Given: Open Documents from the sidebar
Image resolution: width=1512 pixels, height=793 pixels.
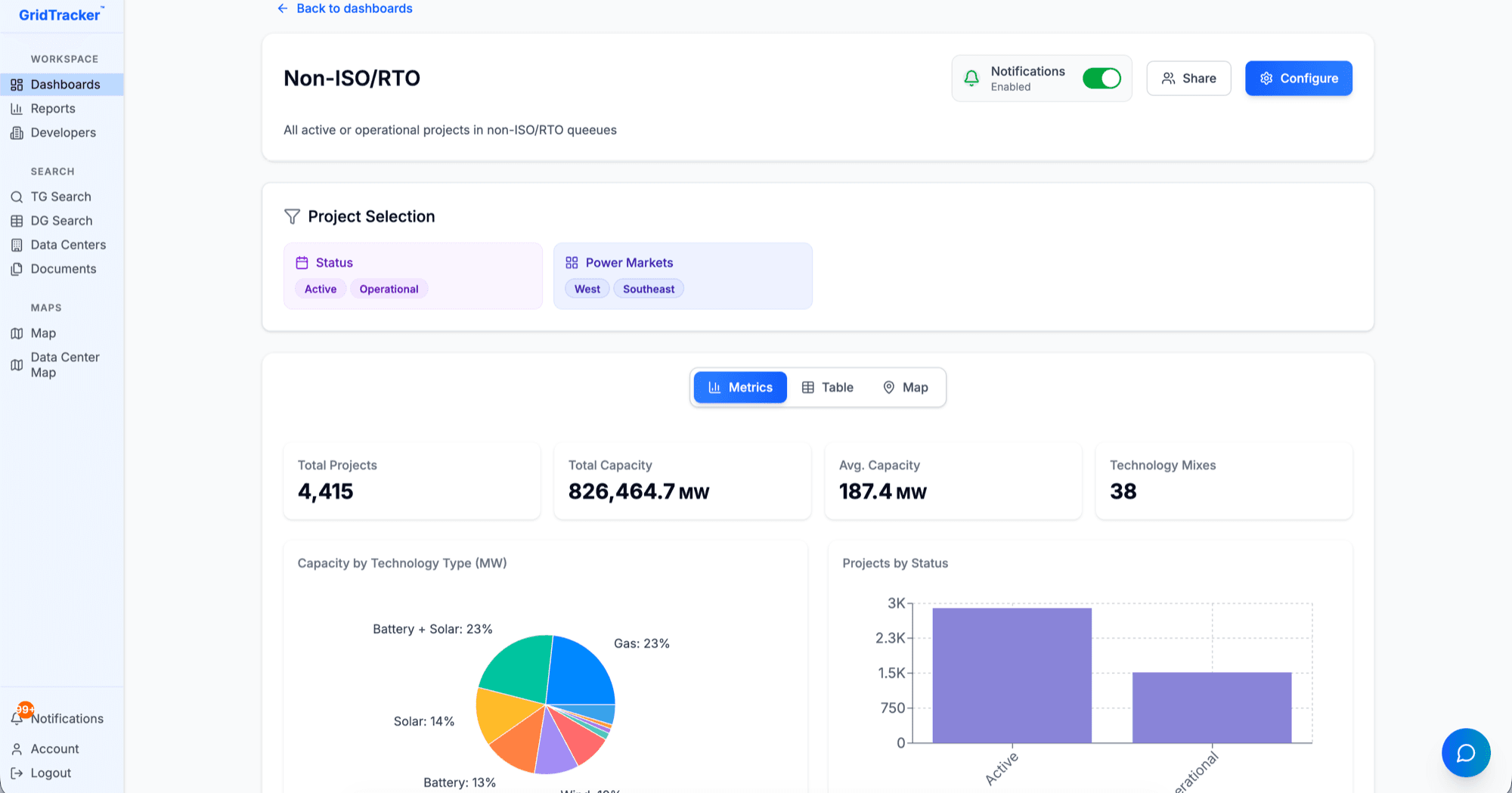Looking at the screenshot, I should 62,269.
